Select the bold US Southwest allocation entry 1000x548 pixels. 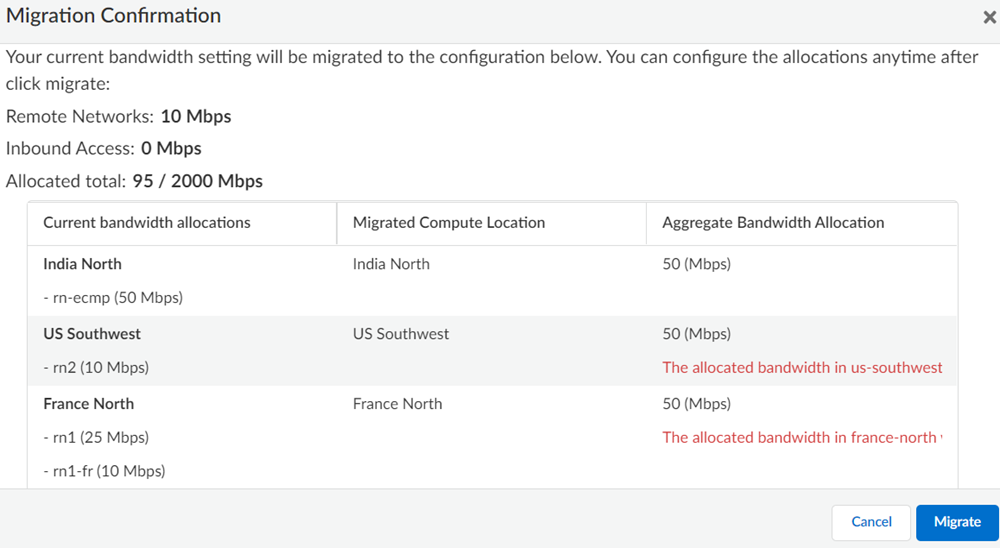92,334
